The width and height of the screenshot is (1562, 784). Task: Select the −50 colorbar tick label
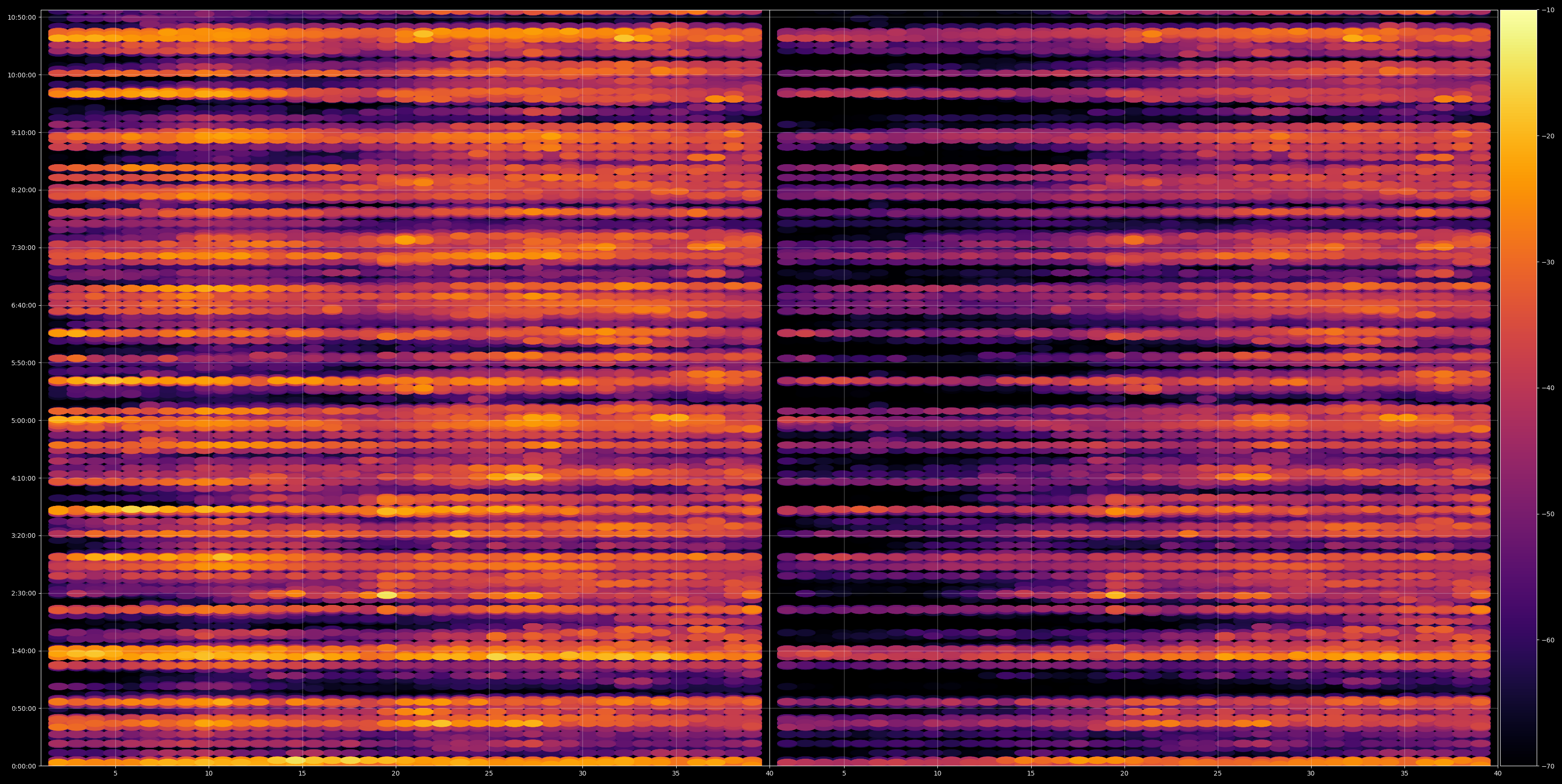(1548, 513)
